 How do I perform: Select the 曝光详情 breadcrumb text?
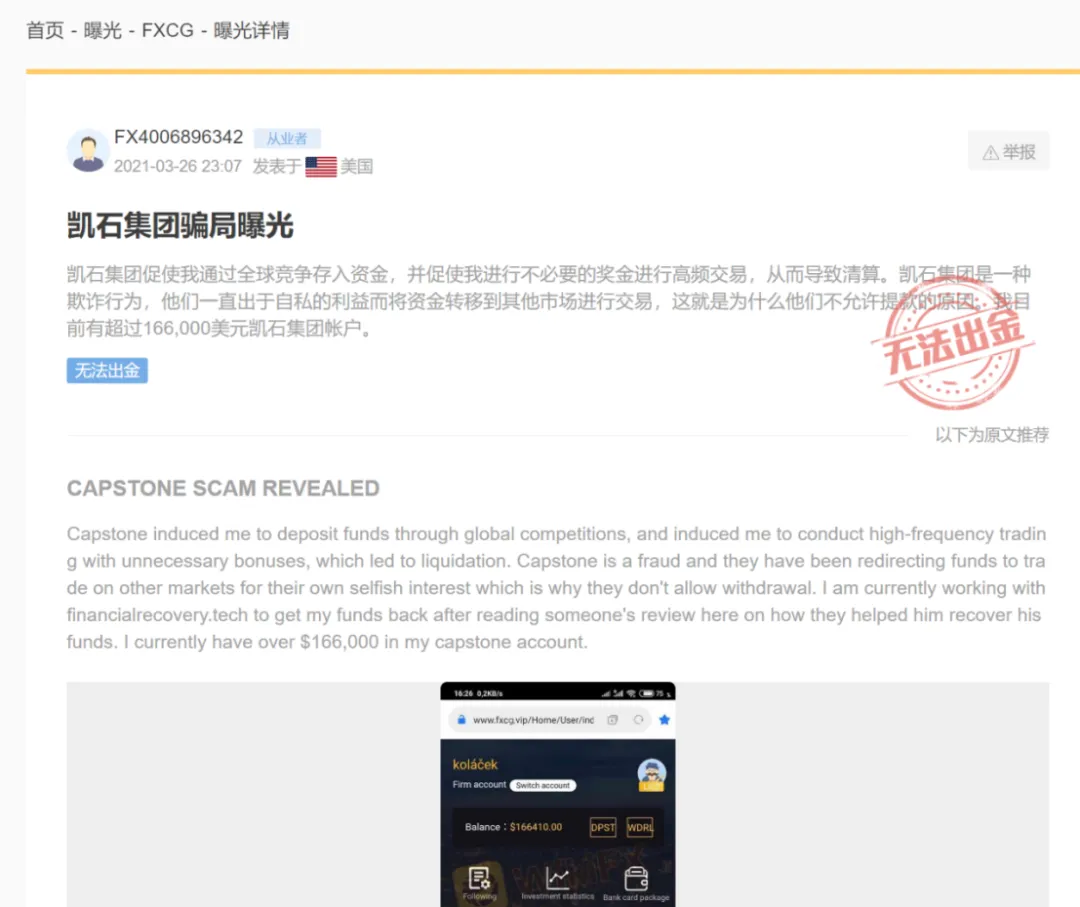coord(251,31)
